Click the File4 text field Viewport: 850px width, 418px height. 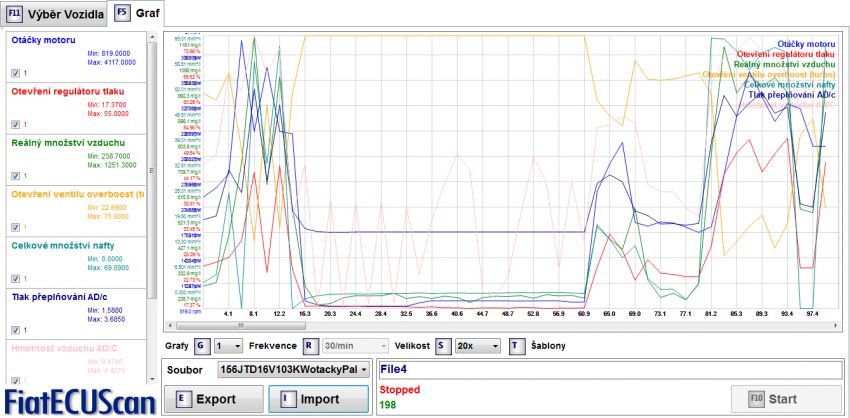point(610,369)
